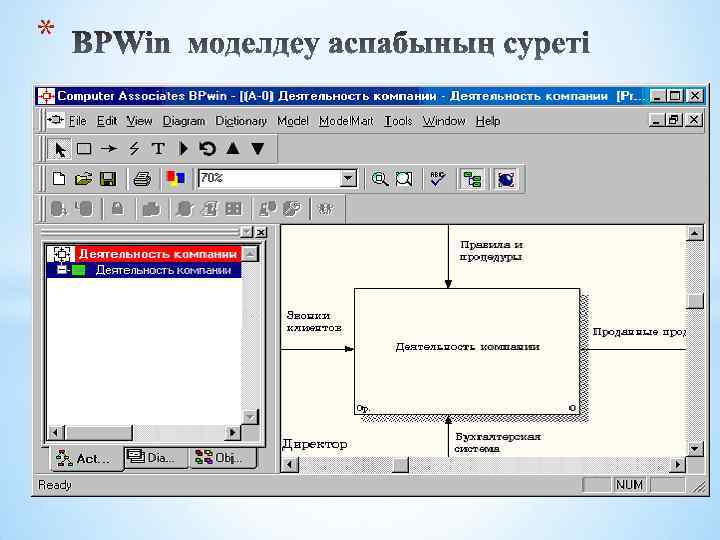The height and width of the screenshot is (540, 720).
Task: Select the blue Деятельность компании activity row
Action: [163, 270]
